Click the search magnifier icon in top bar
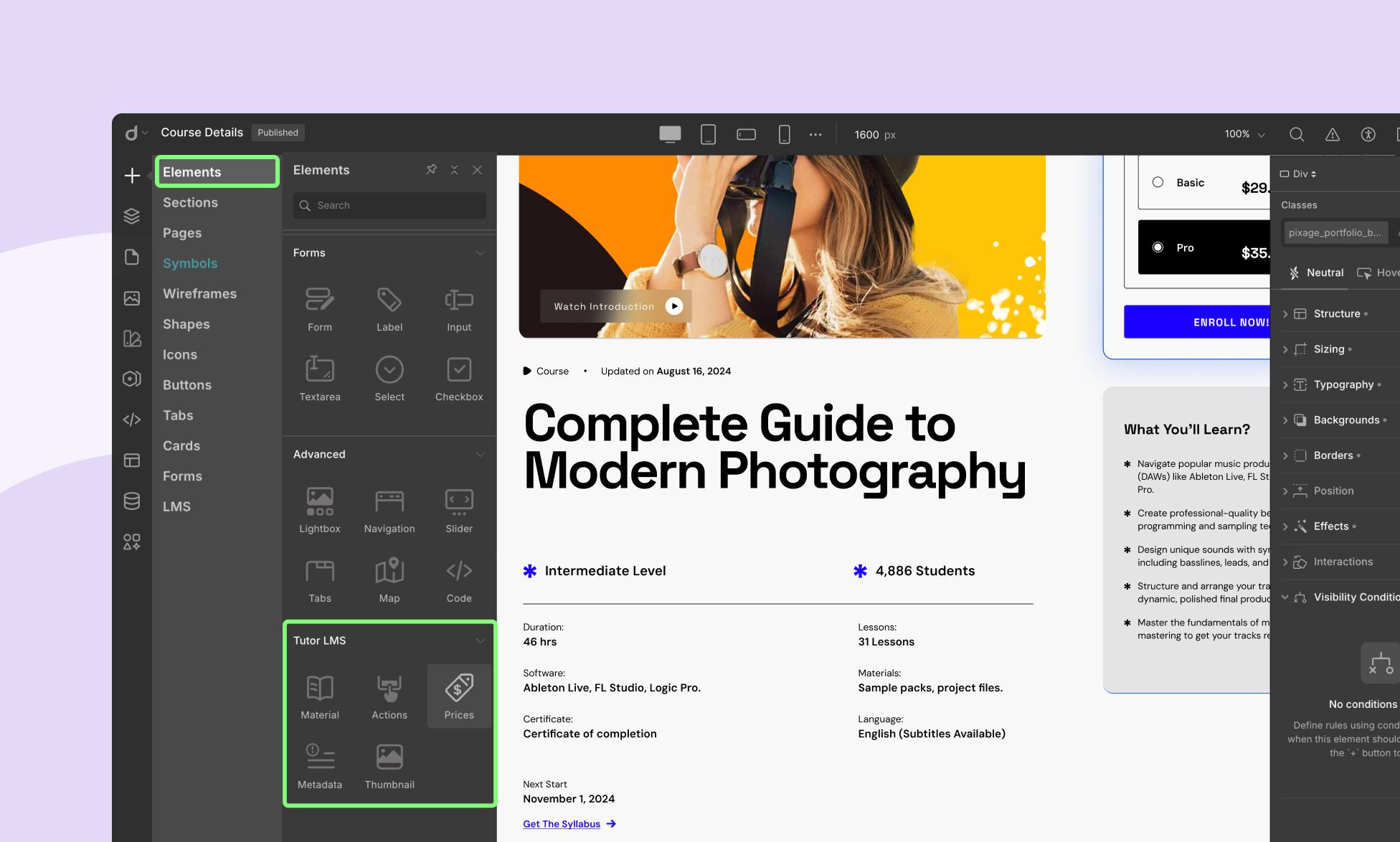Screen dimensions: 1400x842 (x=1297, y=134)
